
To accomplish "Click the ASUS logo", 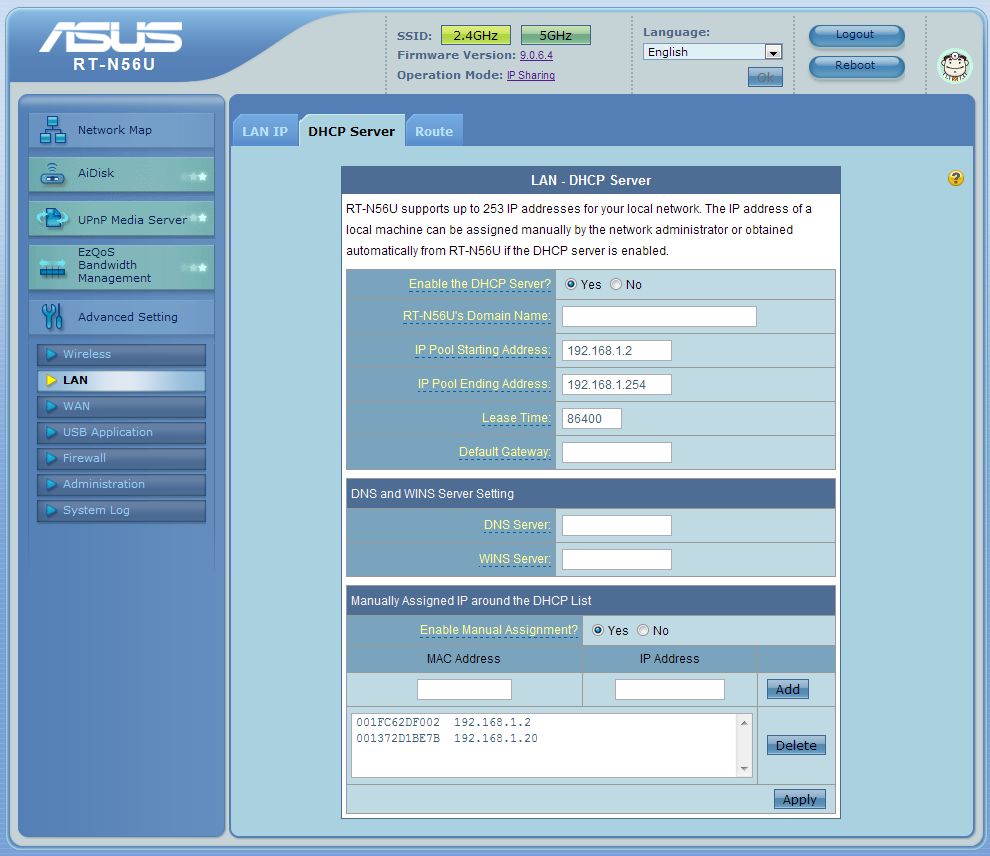I will click(x=111, y=38).
